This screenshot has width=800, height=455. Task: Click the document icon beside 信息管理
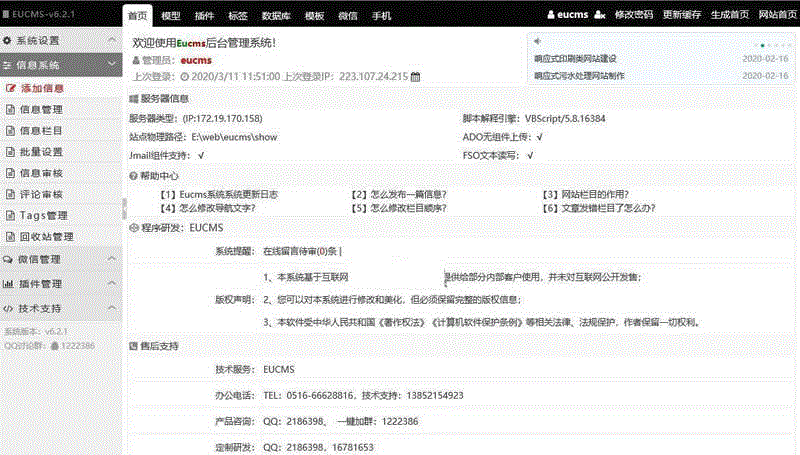coord(10,110)
